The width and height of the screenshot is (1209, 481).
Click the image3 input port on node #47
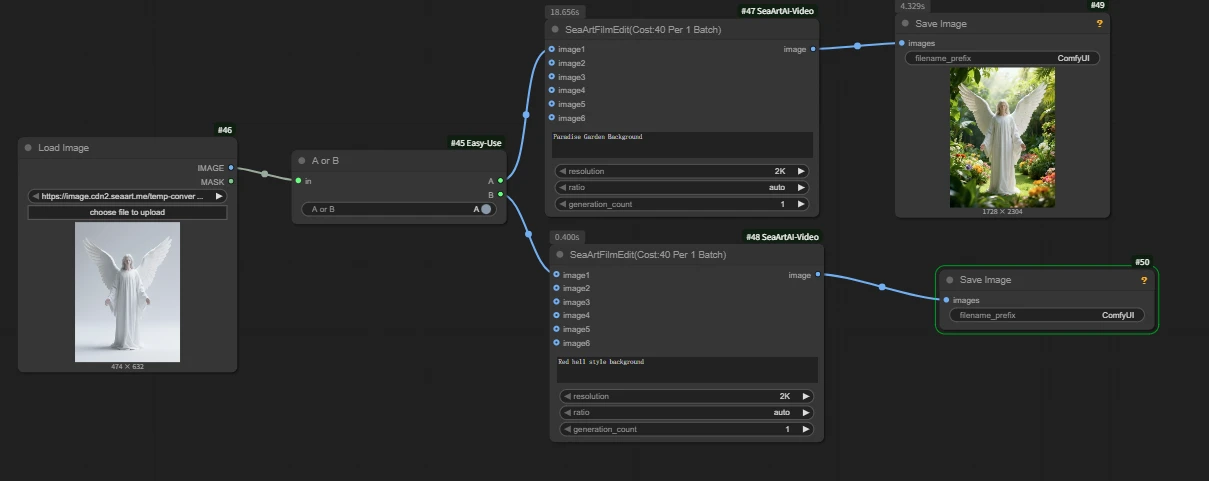(551, 77)
